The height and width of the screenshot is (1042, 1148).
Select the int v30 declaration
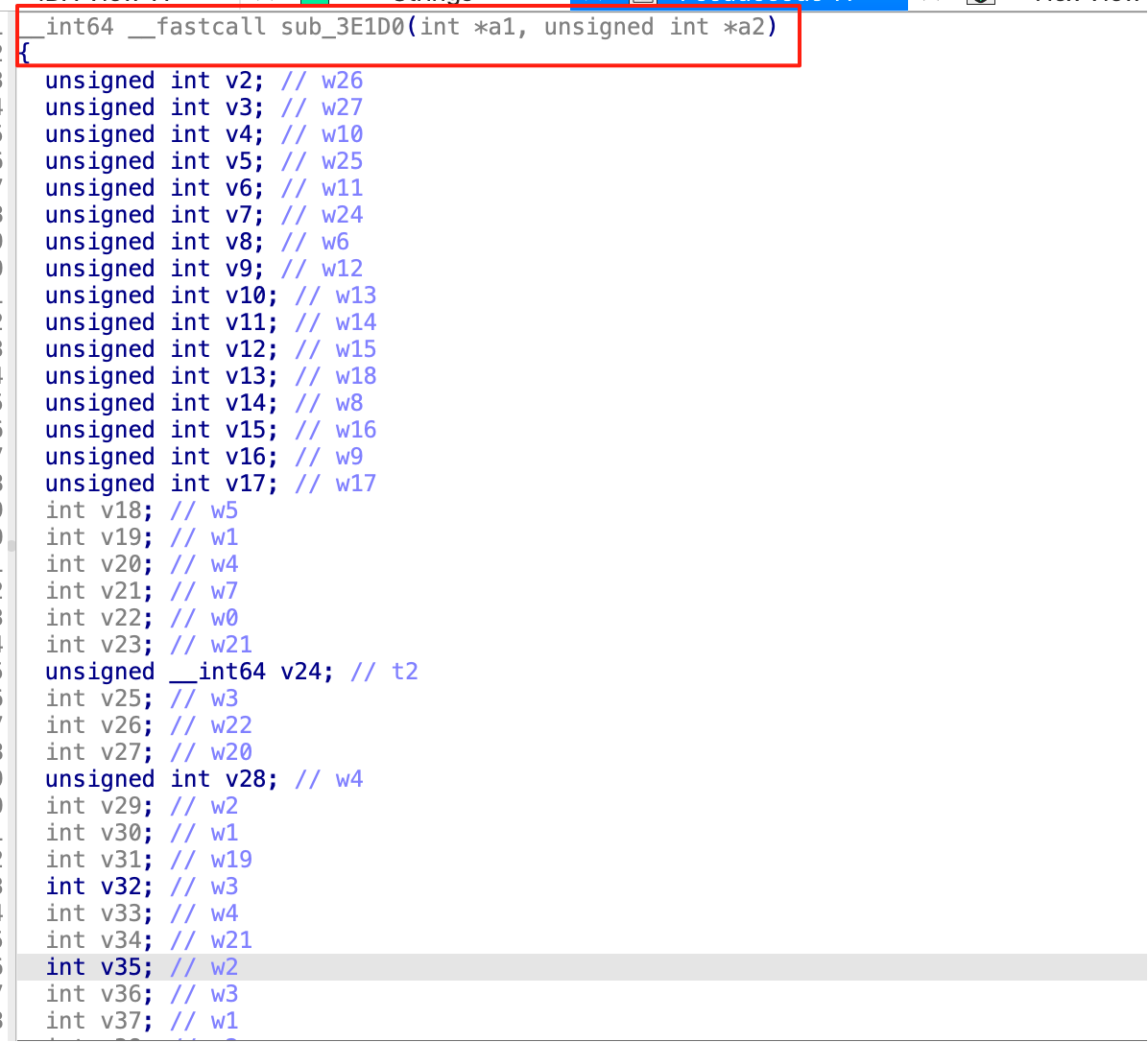[x=100, y=834]
